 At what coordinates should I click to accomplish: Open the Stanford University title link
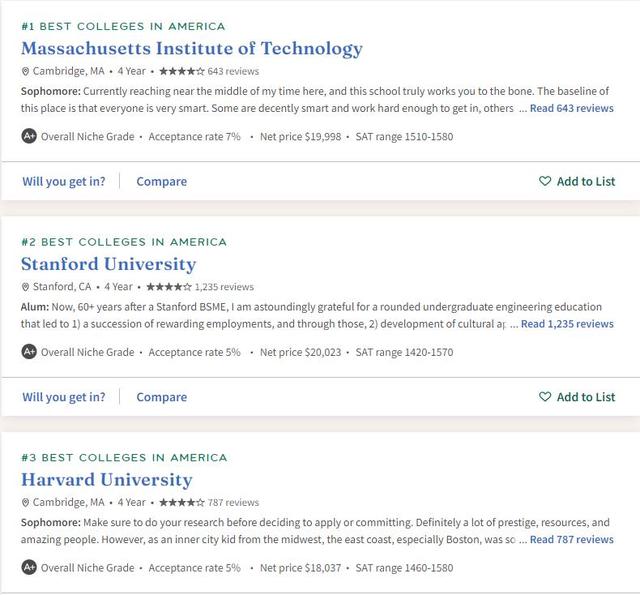point(108,264)
